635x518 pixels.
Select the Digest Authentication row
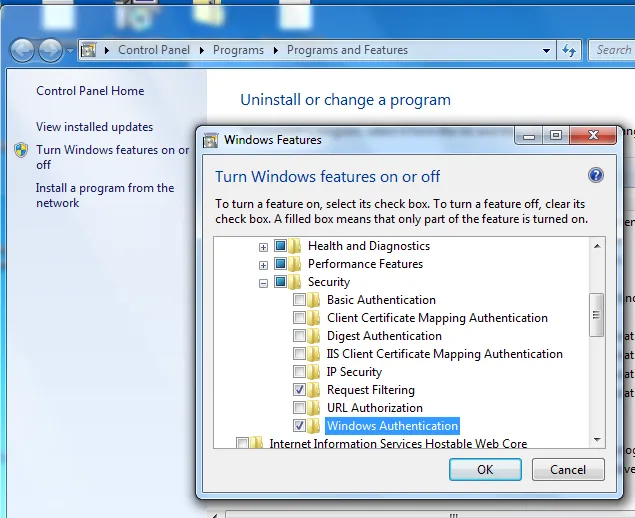click(384, 336)
